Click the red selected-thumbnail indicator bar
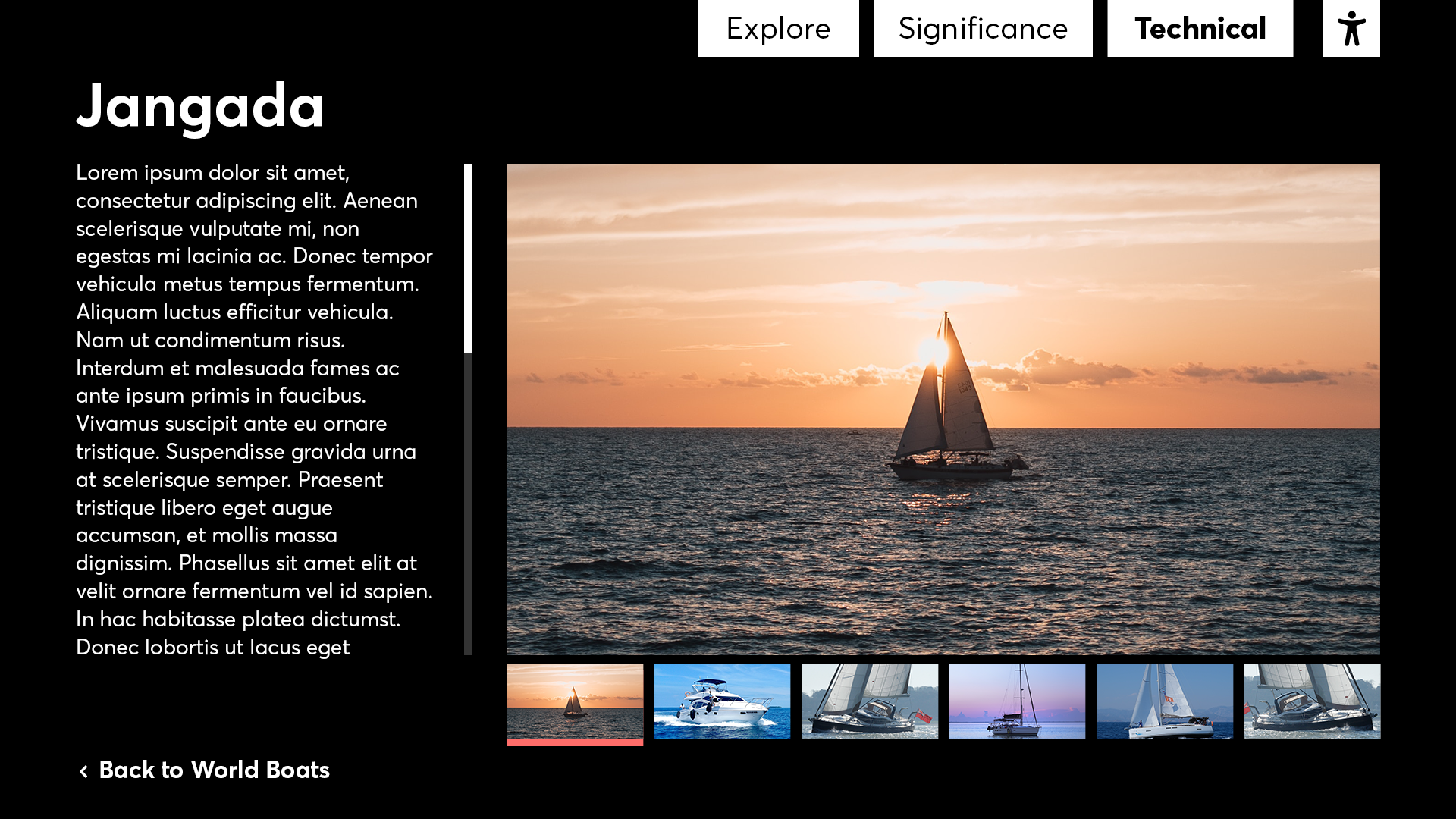Image resolution: width=1456 pixels, height=819 pixels. (x=574, y=743)
